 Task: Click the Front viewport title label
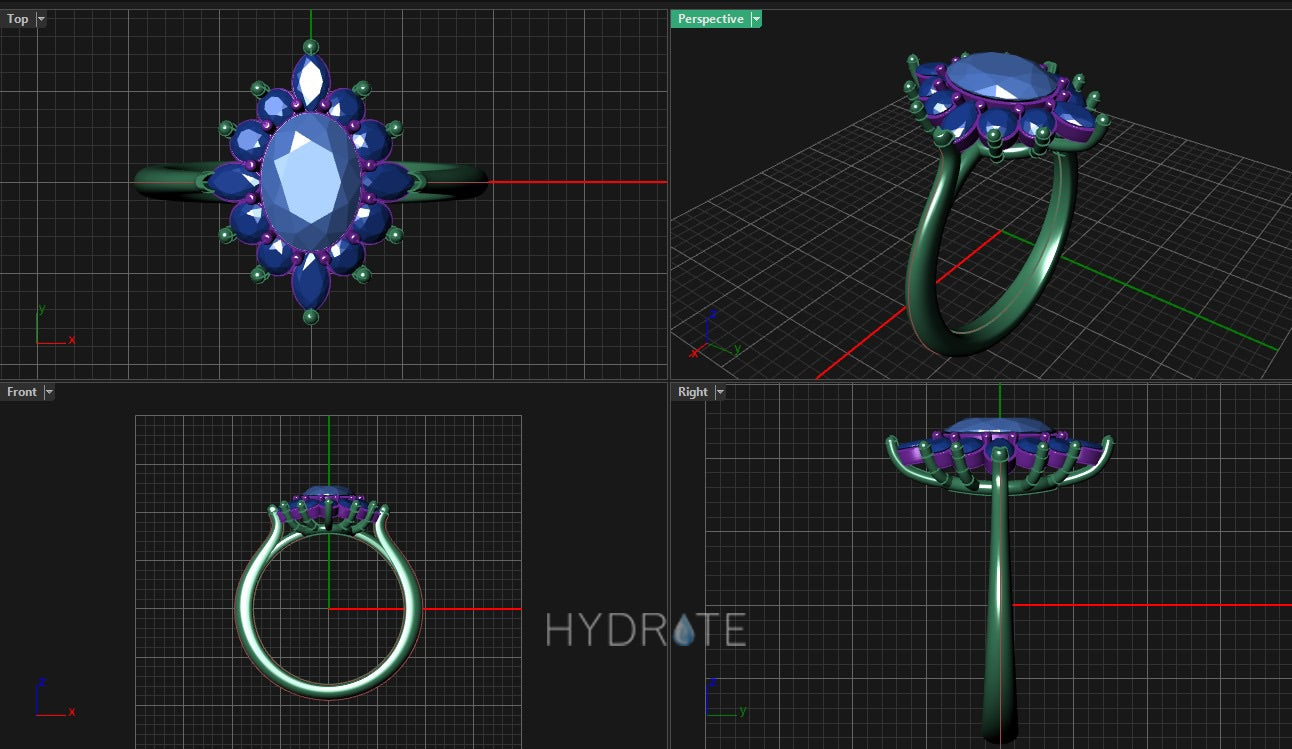[x=22, y=392]
